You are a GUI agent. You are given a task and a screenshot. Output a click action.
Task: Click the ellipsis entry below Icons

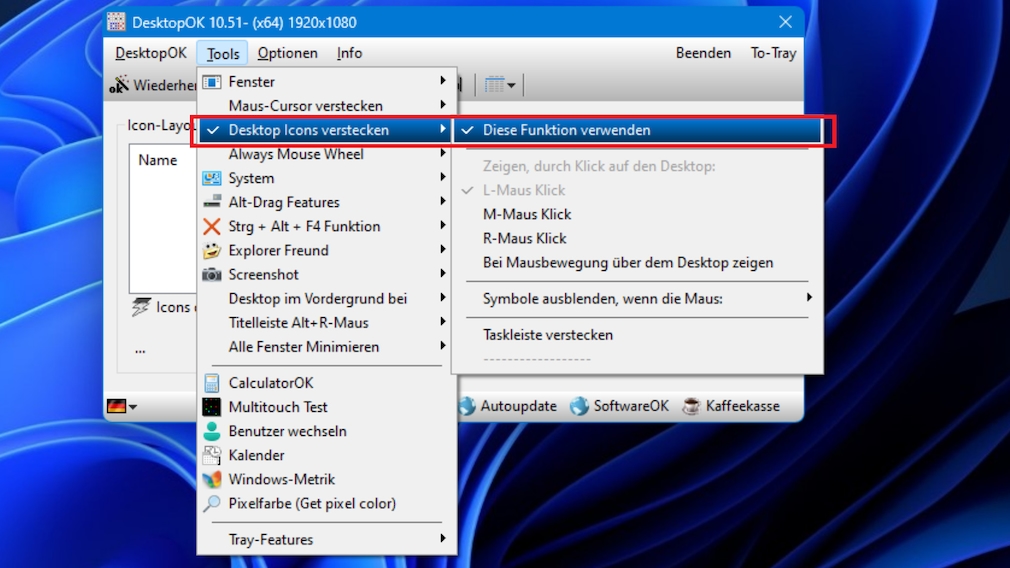point(140,350)
